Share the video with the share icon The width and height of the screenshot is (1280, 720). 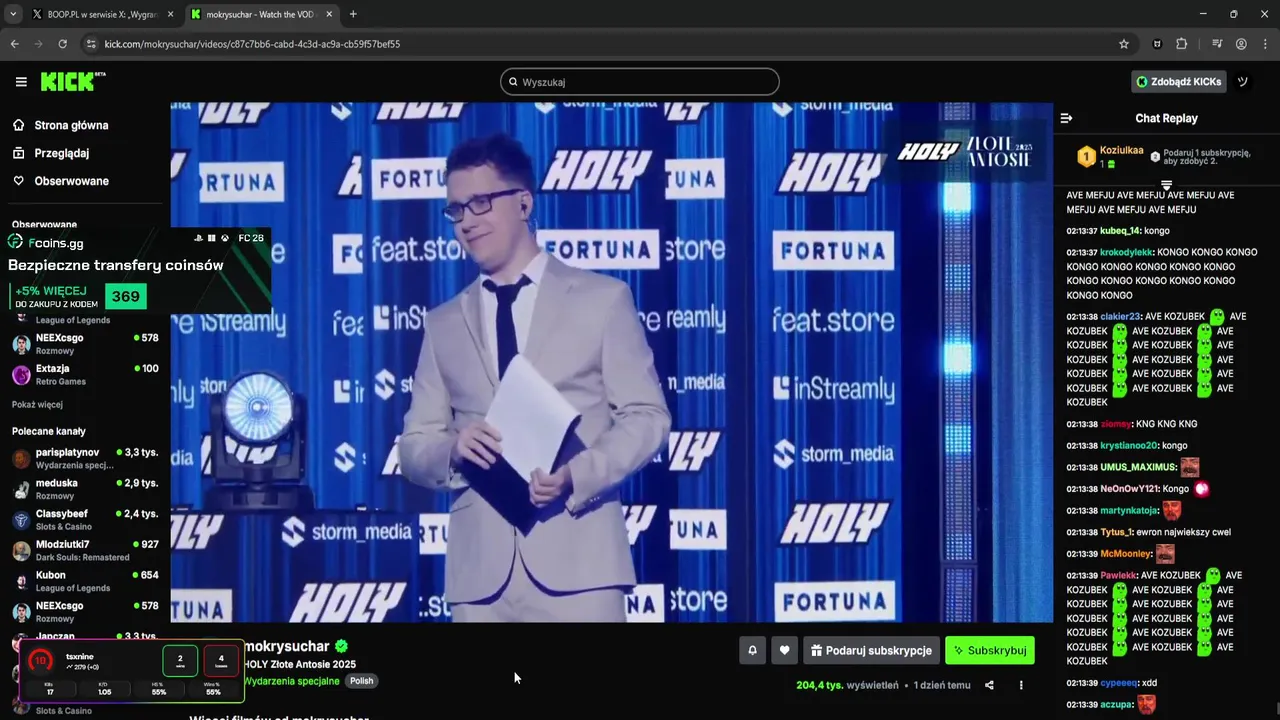[x=989, y=685]
